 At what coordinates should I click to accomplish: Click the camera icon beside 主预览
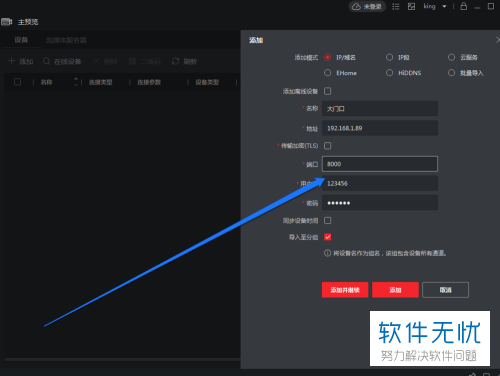click(x=7, y=22)
